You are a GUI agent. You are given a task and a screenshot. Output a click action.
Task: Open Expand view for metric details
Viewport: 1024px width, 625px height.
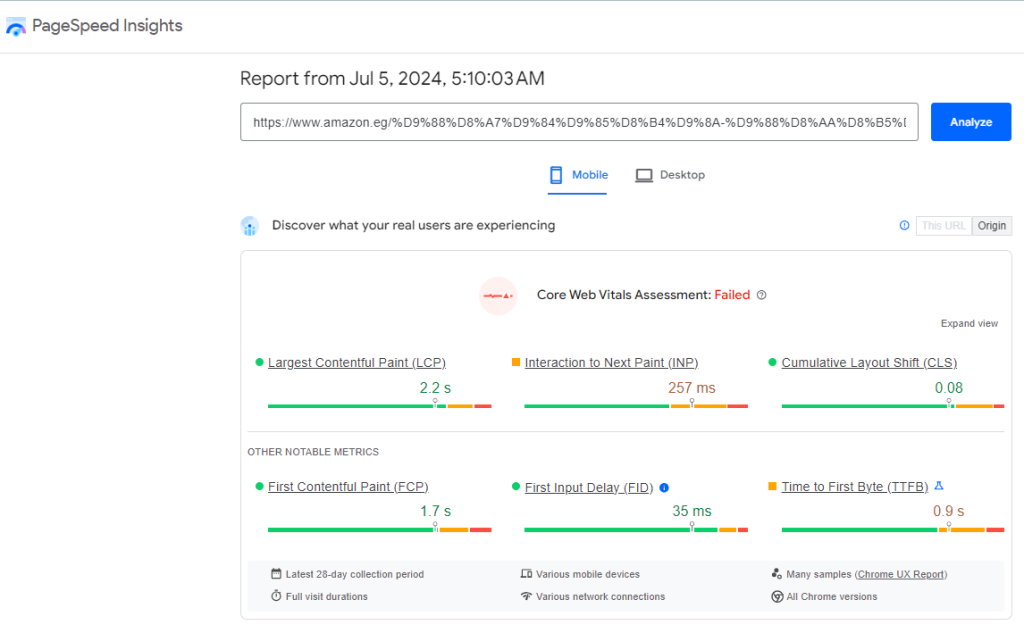pyautogui.click(x=968, y=323)
